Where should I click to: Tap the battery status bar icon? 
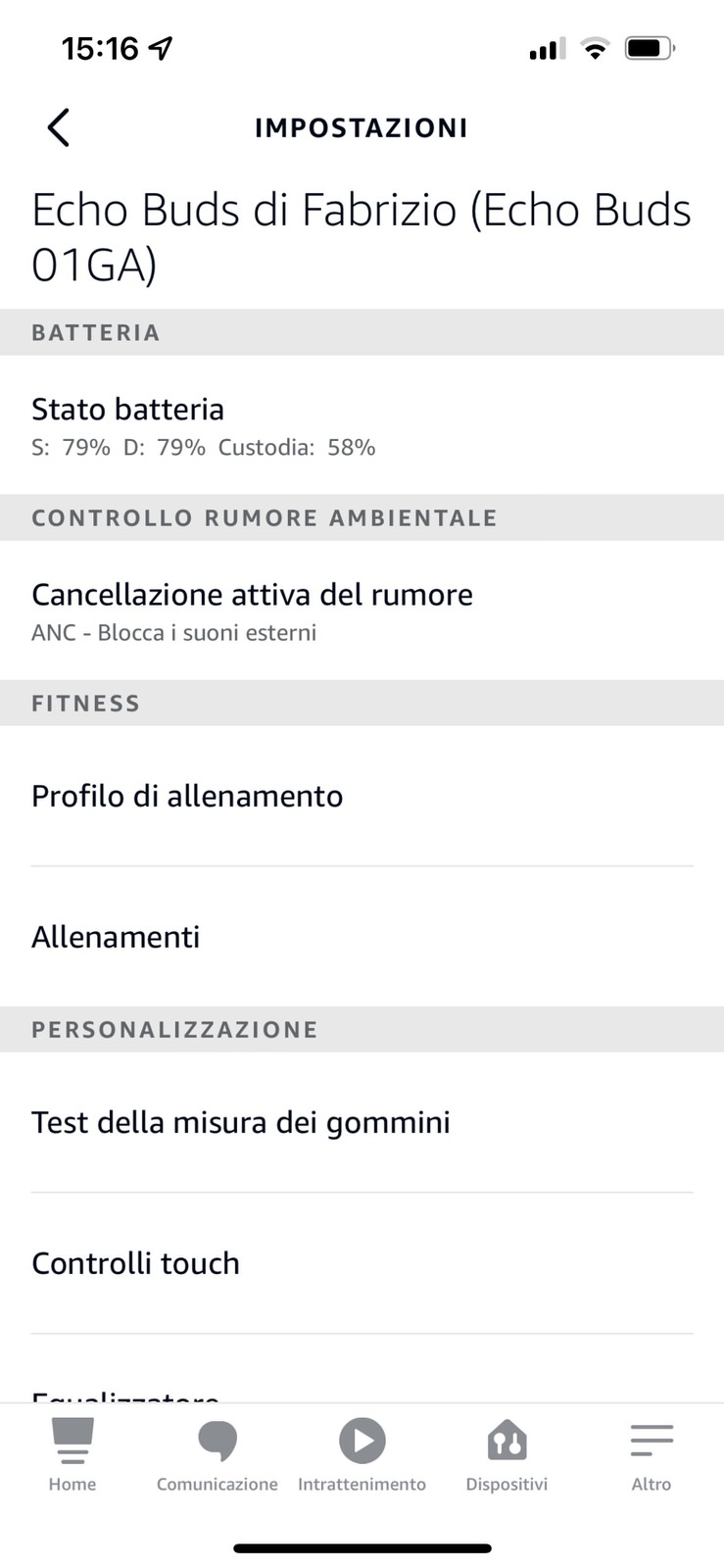[650, 48]
